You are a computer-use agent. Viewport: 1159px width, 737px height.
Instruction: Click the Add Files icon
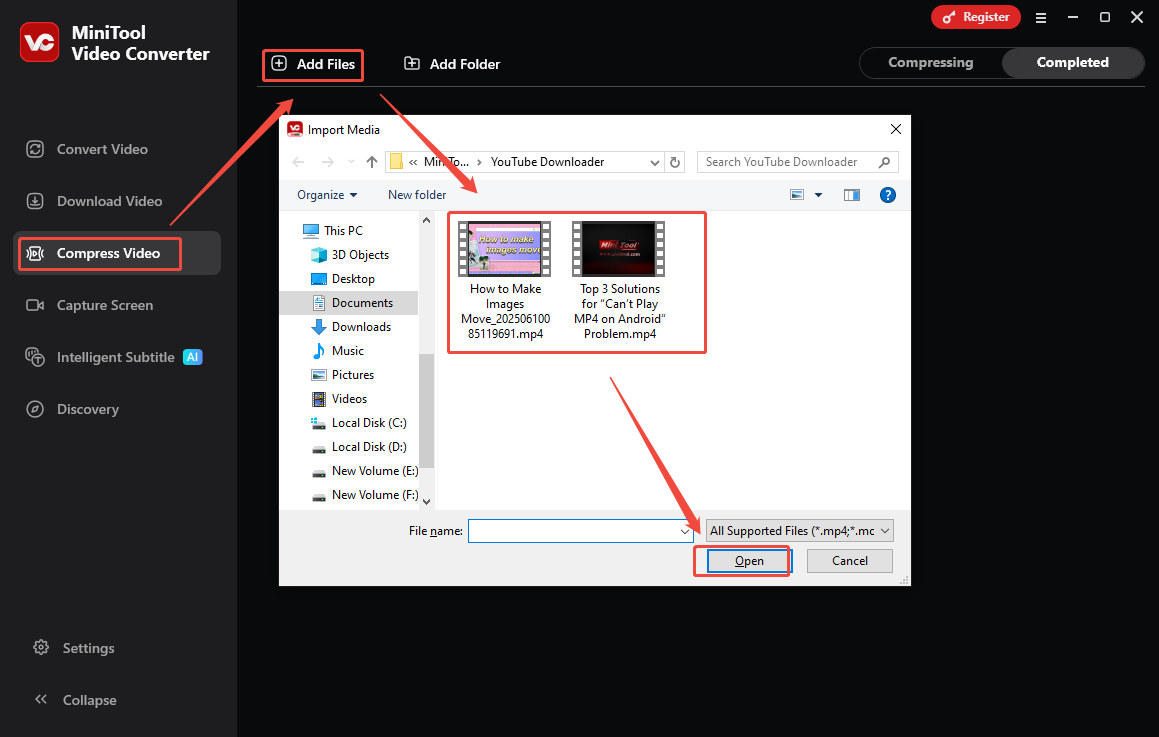pyautogui.click(x=280, y=64)
